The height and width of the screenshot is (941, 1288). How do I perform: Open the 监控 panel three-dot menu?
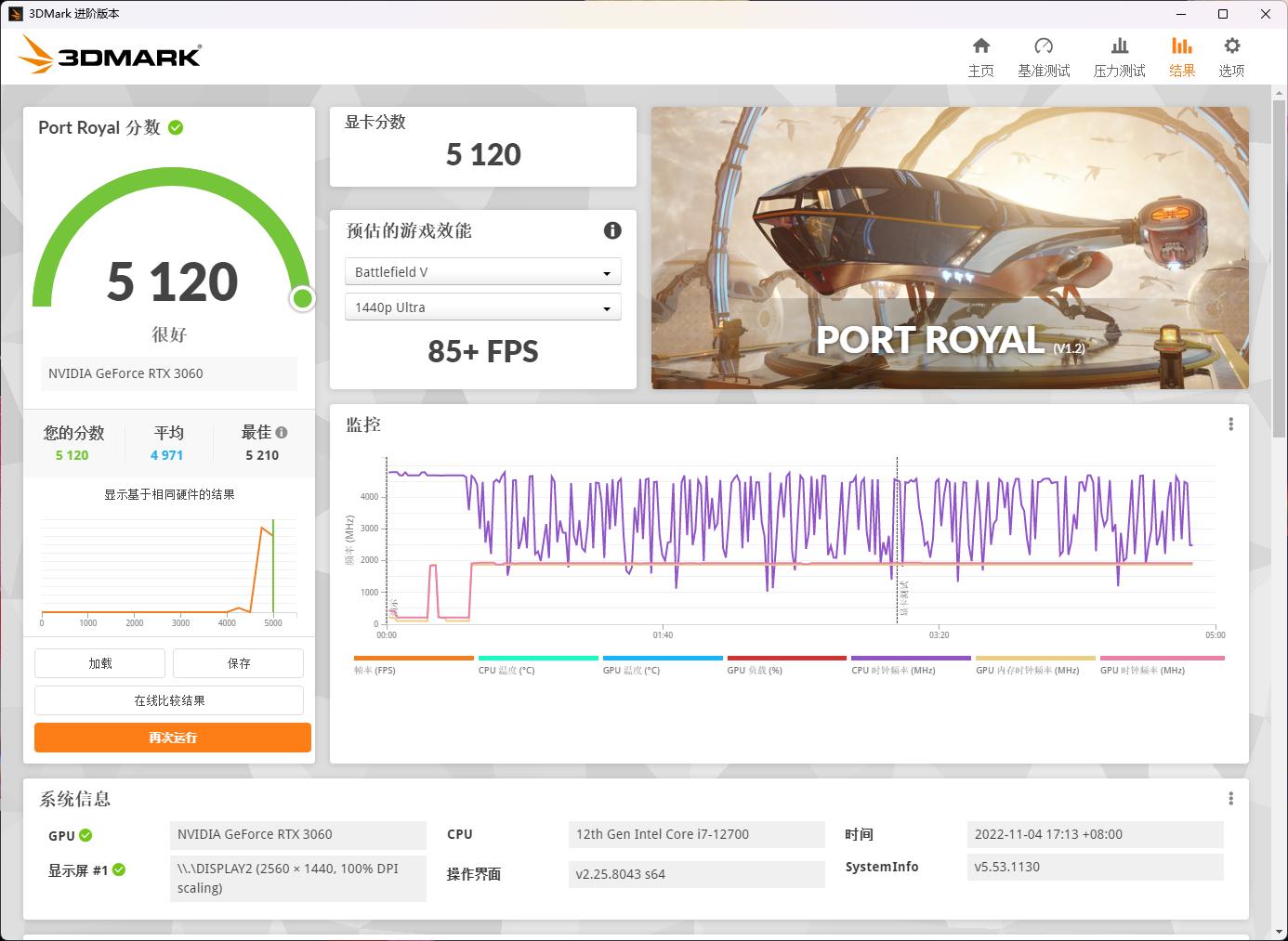[1229, 424]
